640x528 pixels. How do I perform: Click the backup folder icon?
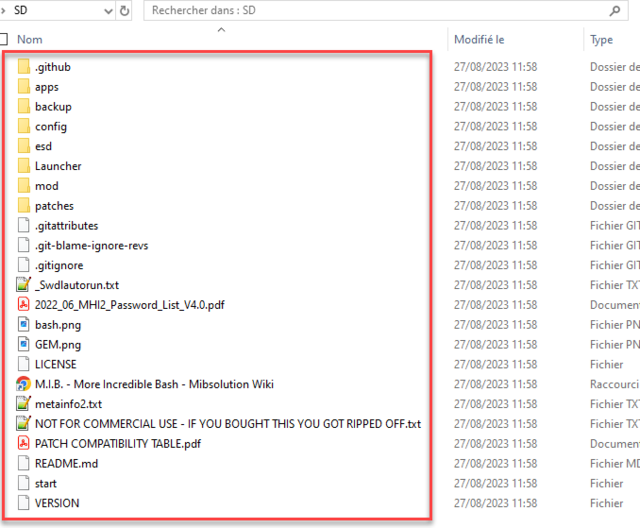[24, 106]
